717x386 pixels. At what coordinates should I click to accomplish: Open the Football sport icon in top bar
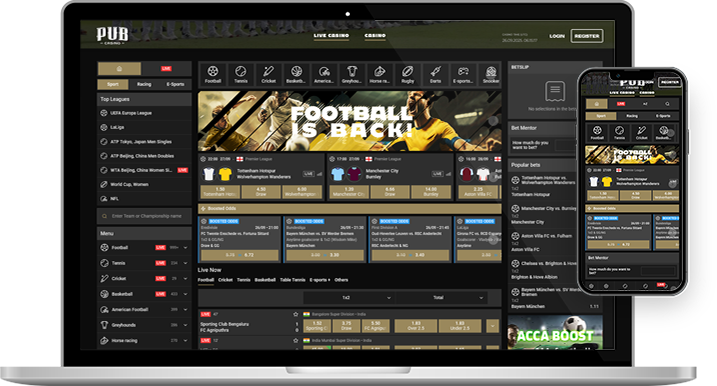pos(213,74)
